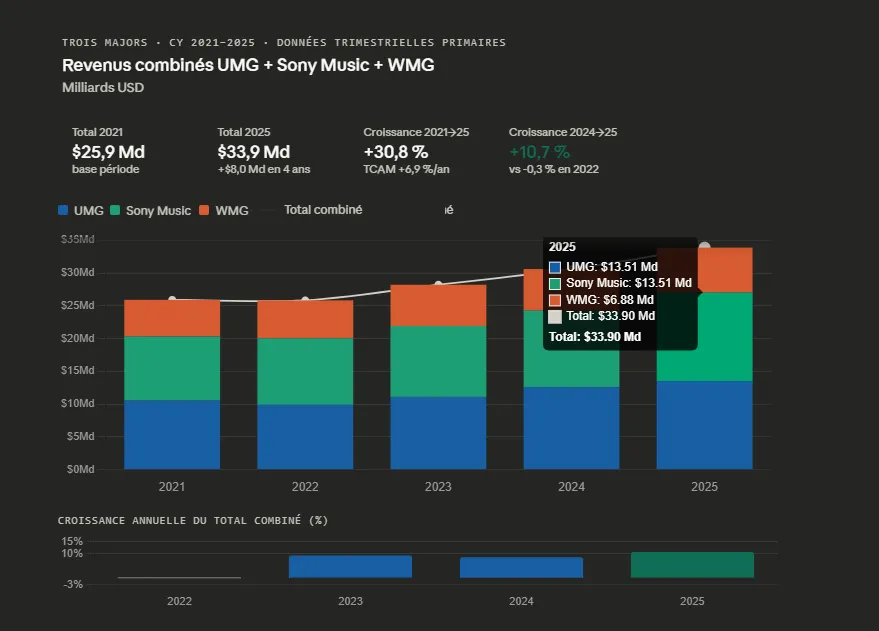
Task: Click the 2025 green growth bar
Action: coord(692,565)
